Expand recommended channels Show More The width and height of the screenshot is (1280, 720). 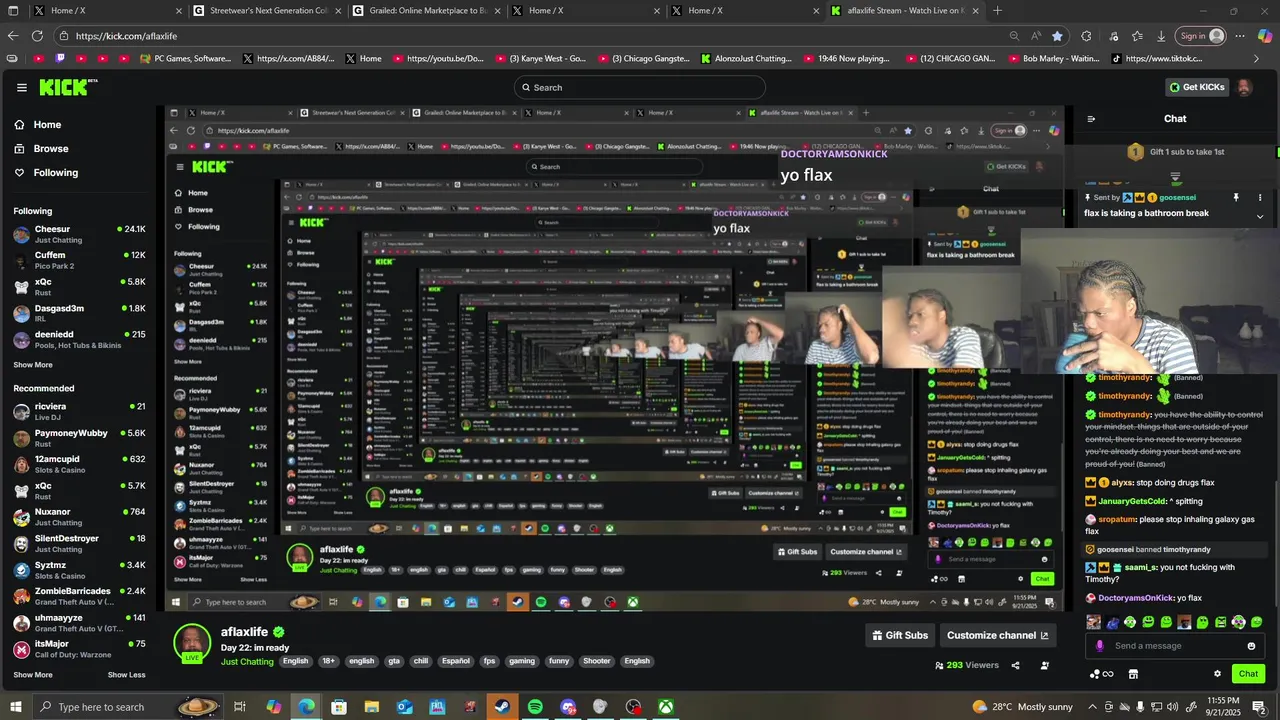(33, 675)
